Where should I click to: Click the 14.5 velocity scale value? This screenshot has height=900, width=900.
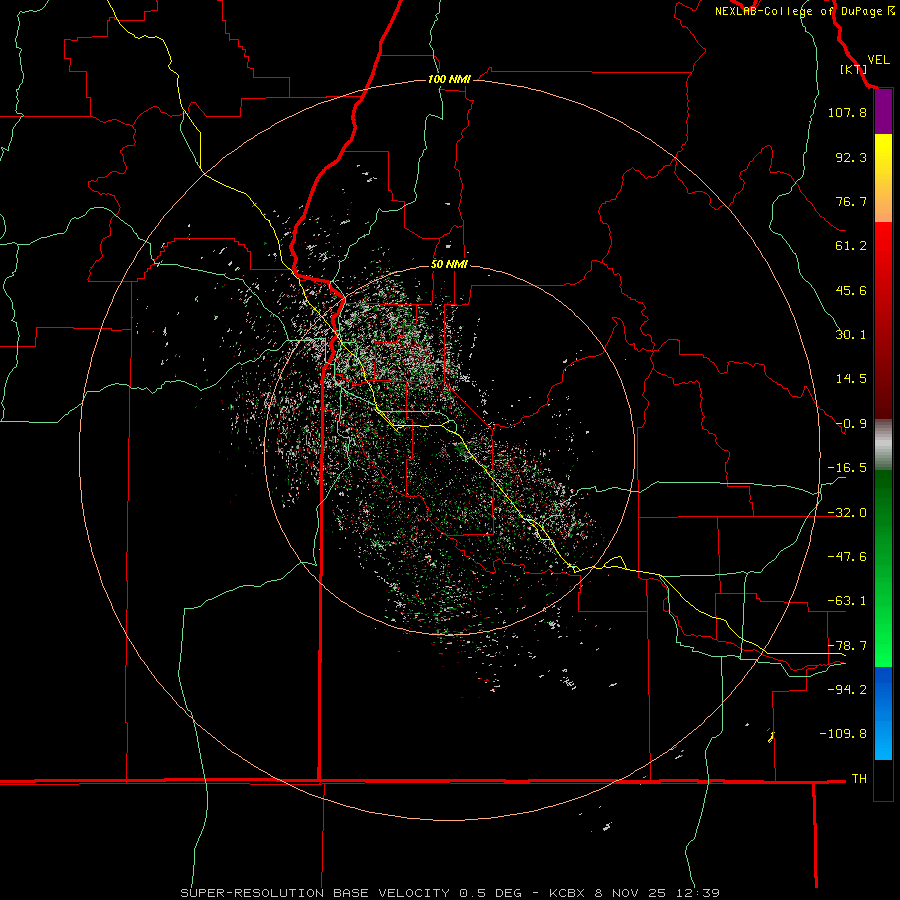click(x=851, y=379)
